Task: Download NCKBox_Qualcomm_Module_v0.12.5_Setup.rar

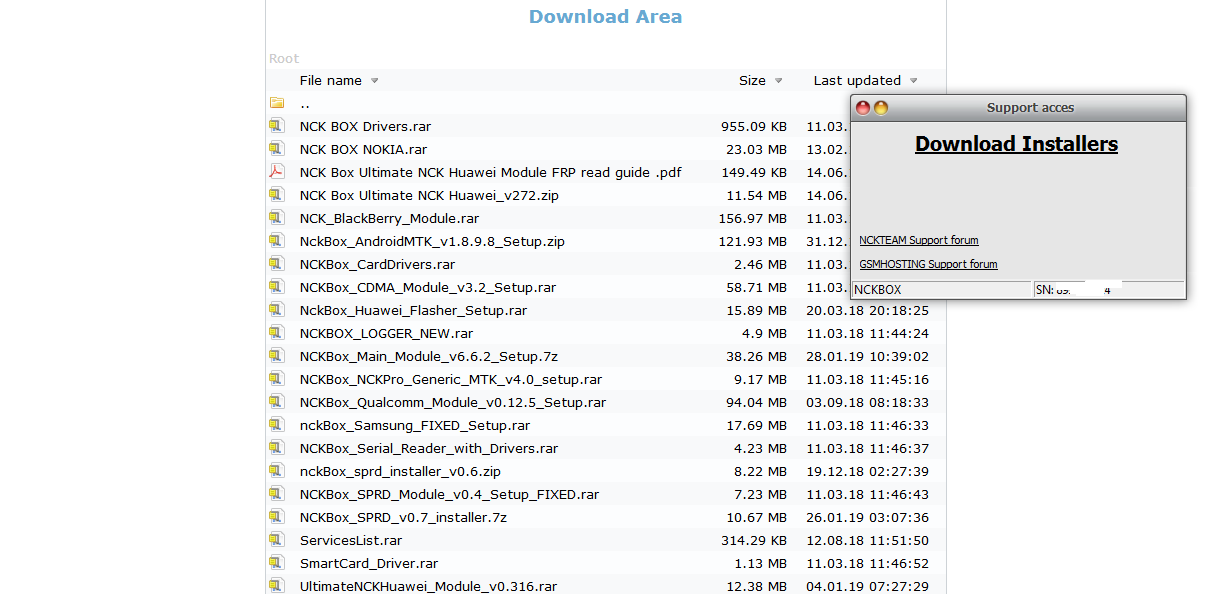Action: [453, 403]
